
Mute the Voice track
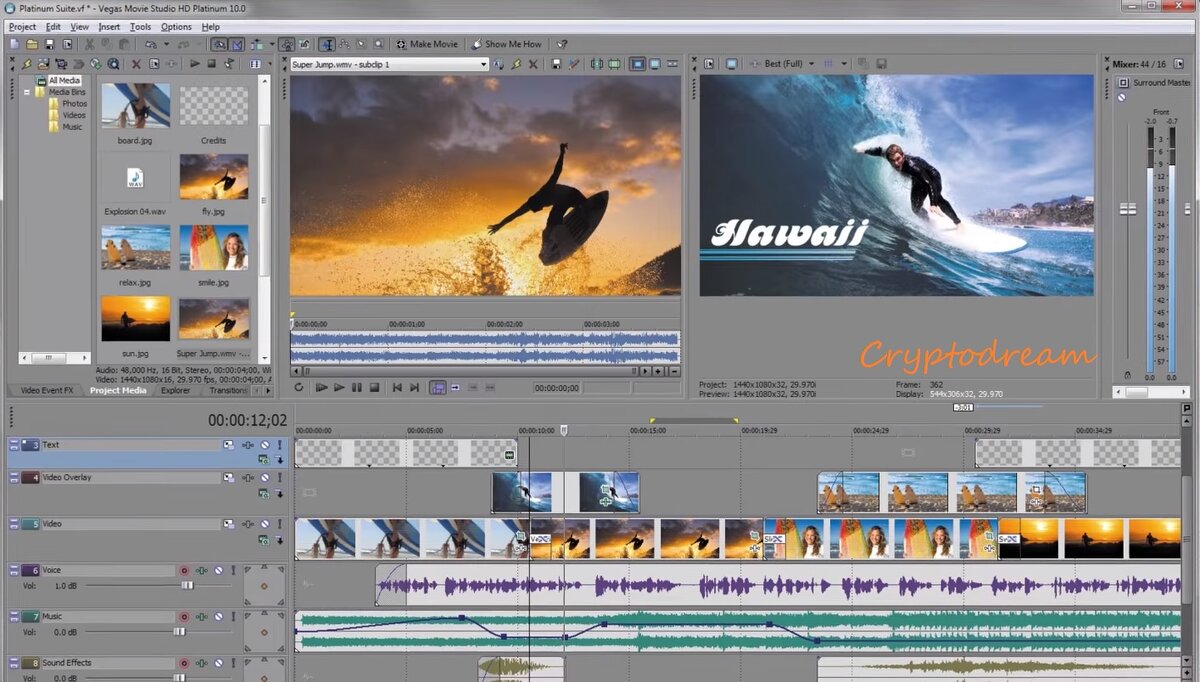coord(219,570)
